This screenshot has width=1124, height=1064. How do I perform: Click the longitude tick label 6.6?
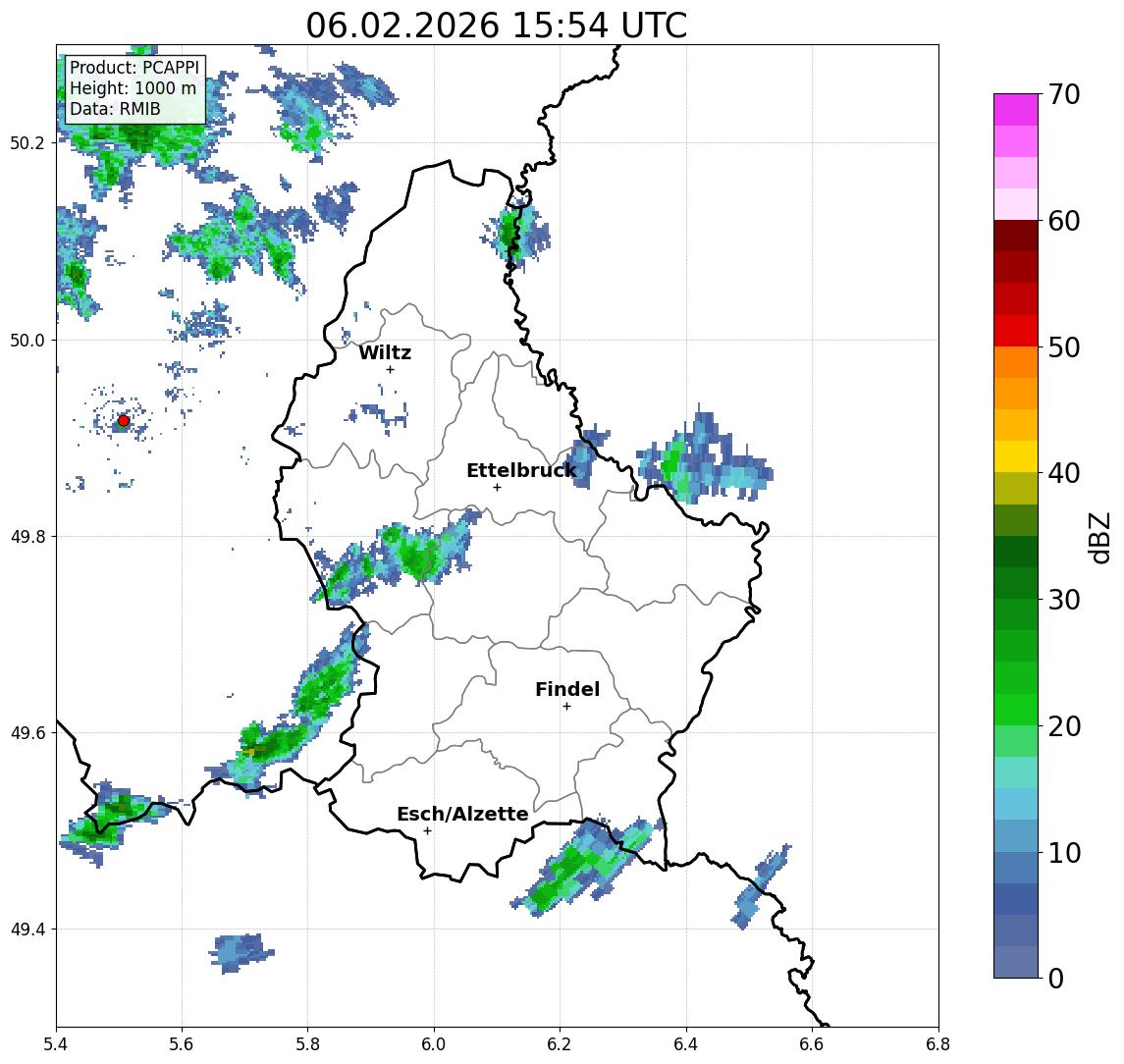tap(813, 1044)
